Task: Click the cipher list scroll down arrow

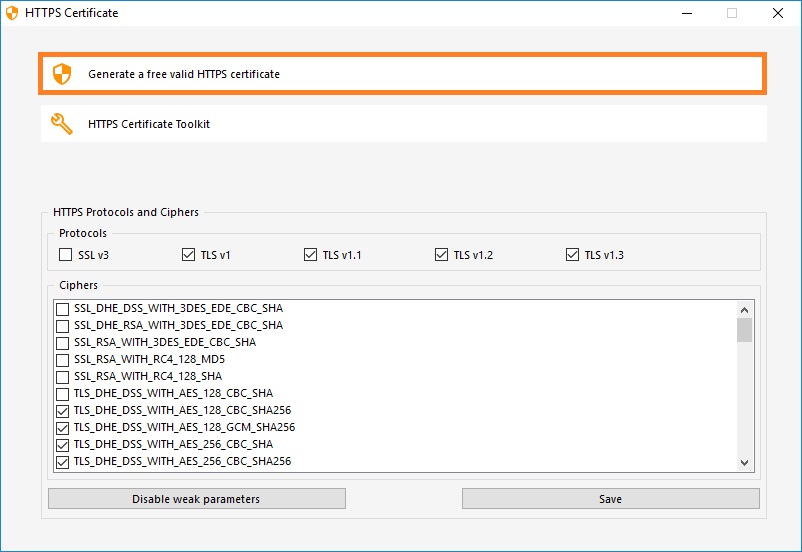Action: click(744, 462)
